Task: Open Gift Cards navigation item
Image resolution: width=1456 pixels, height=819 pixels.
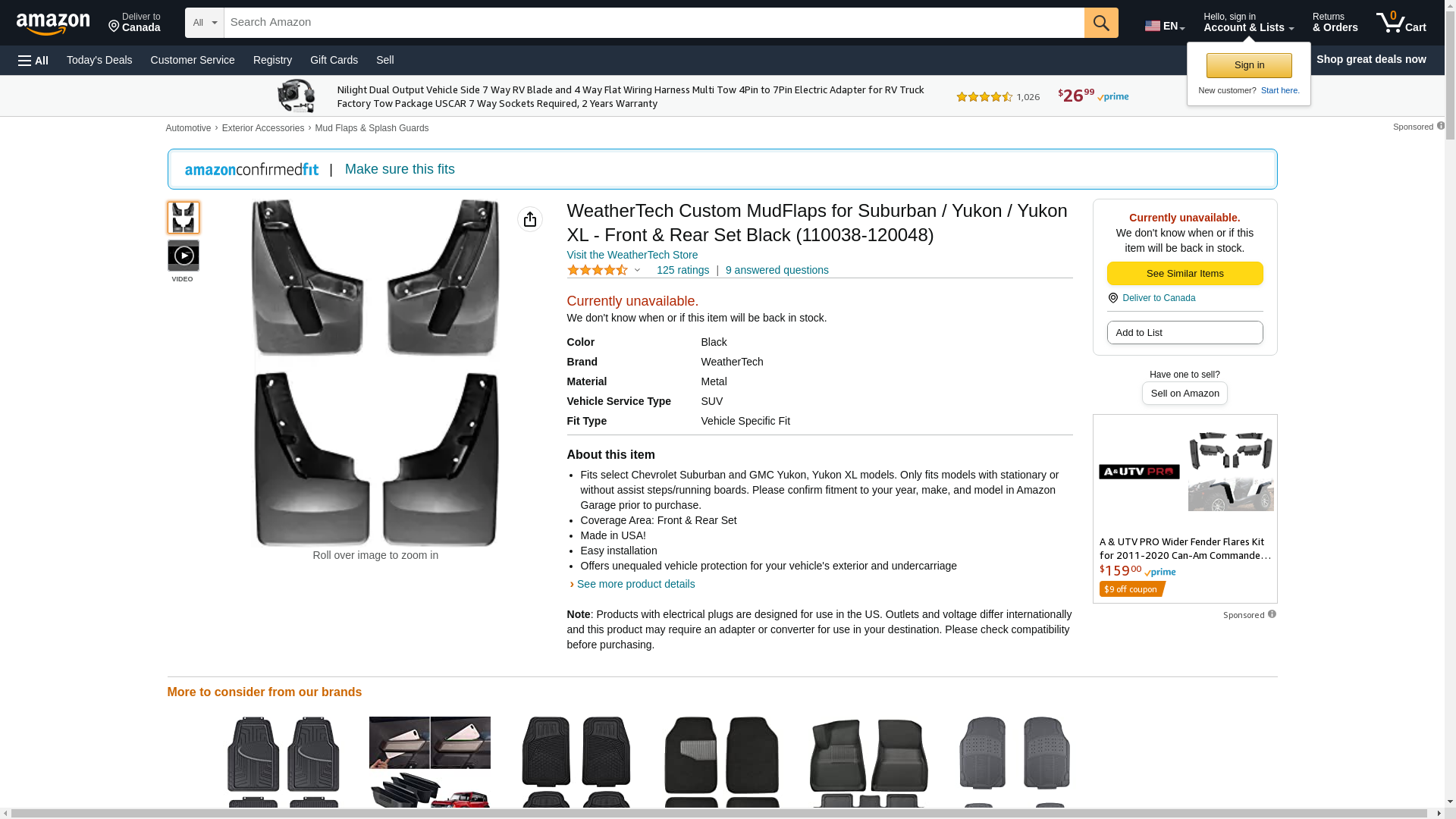Action: 334,60
